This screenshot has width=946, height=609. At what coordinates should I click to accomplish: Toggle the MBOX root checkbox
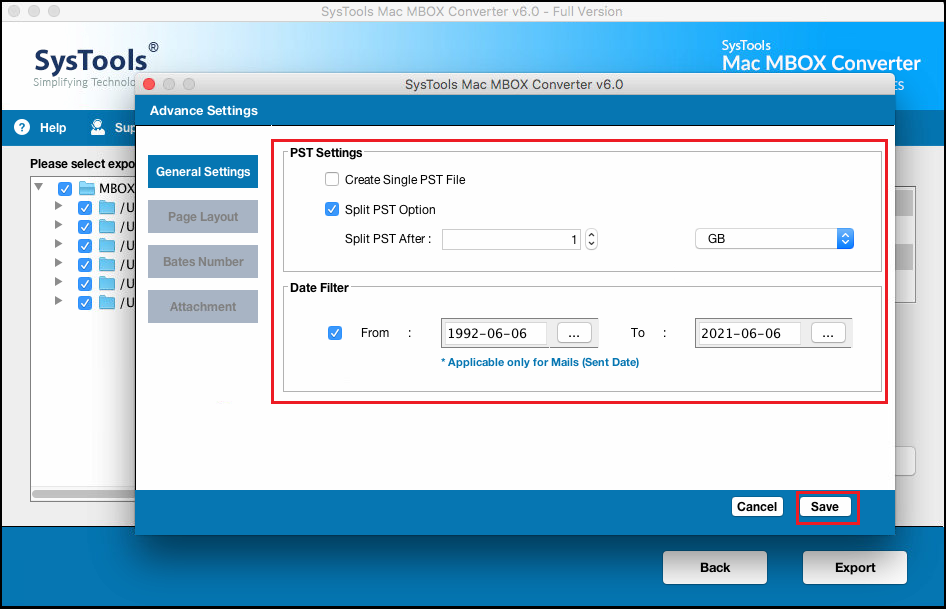pos(65,189)
